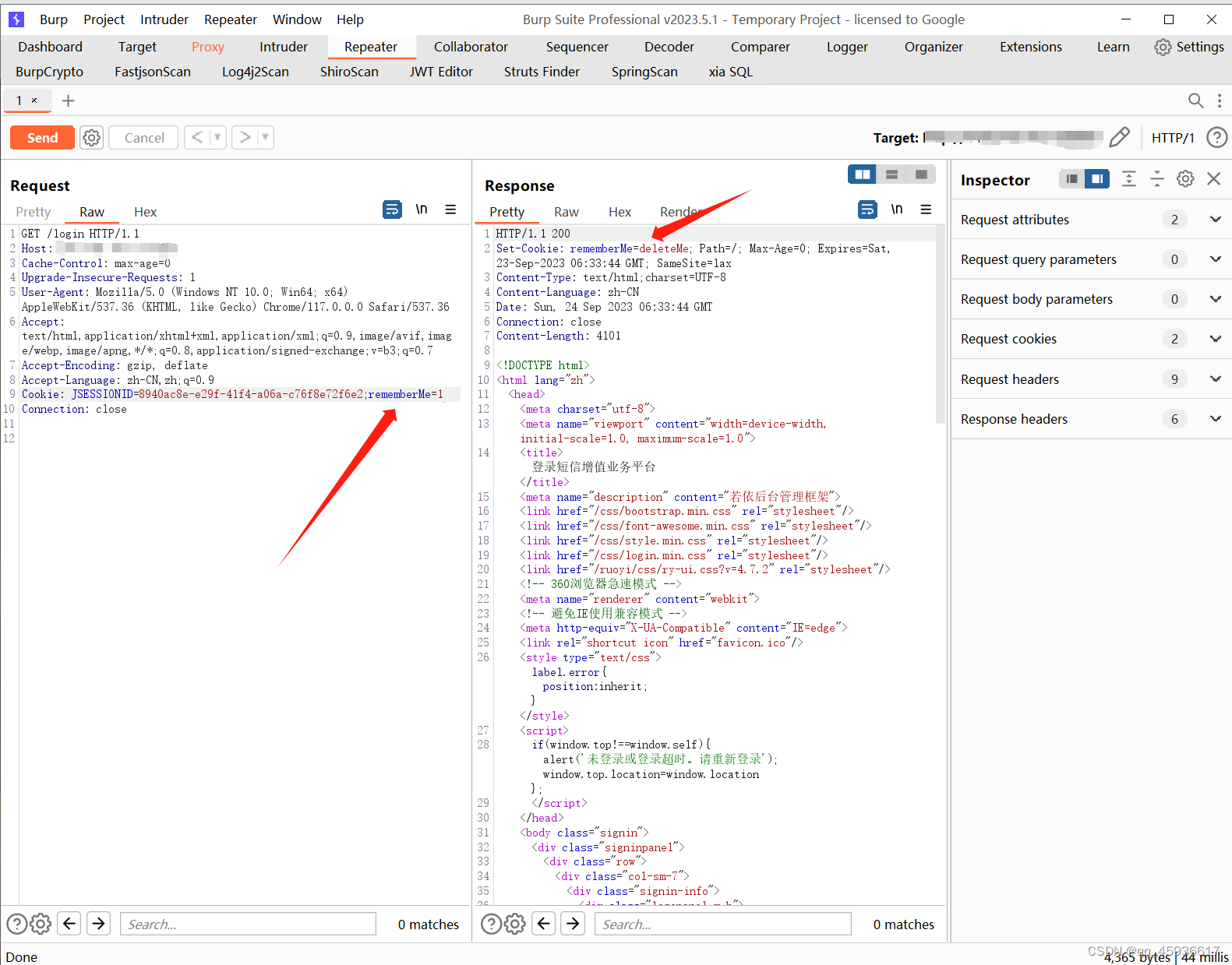Jump to previous response search match

point(544,924)
